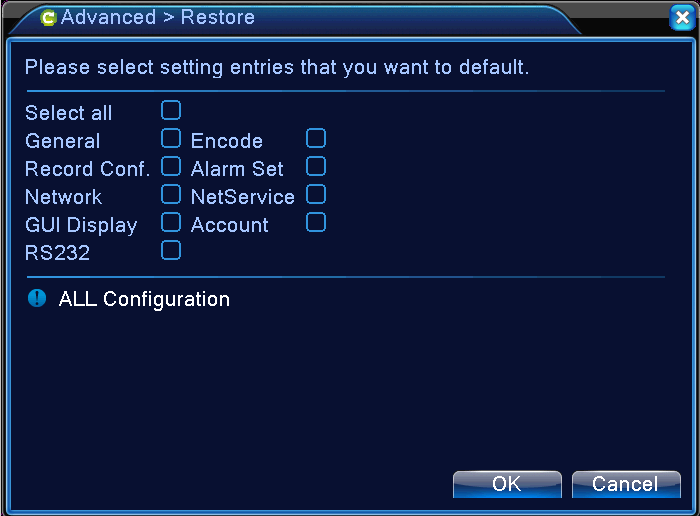Click the green logo icon in title bar
Screen dimensions: 700x516
click(x=49, y=18)
